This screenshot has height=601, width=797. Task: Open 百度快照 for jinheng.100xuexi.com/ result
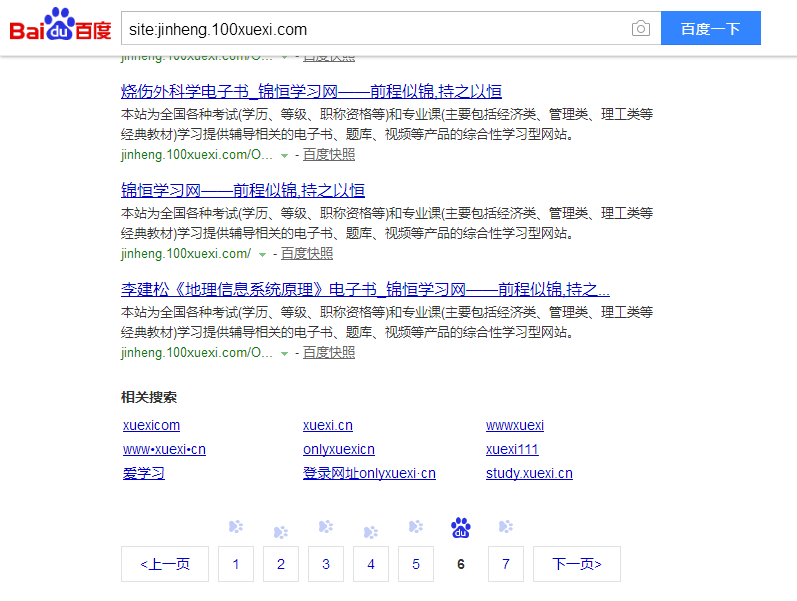point(307,254)
